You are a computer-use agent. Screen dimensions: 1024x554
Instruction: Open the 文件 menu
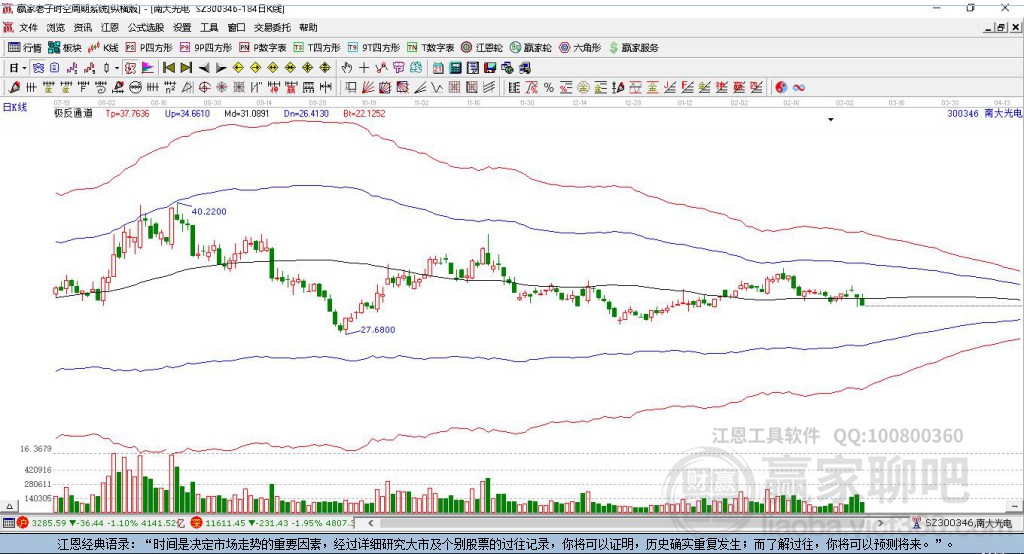tap(29, 27)
